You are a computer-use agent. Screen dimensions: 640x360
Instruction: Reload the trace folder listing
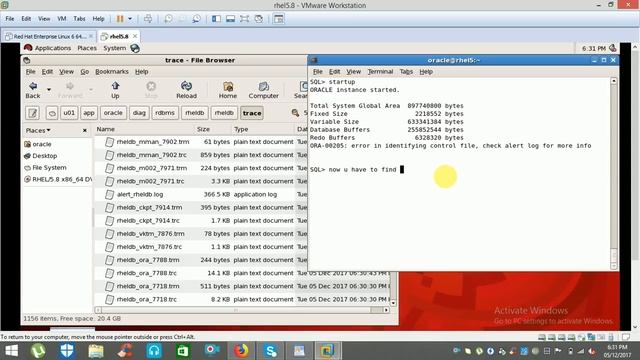[186, 90]
